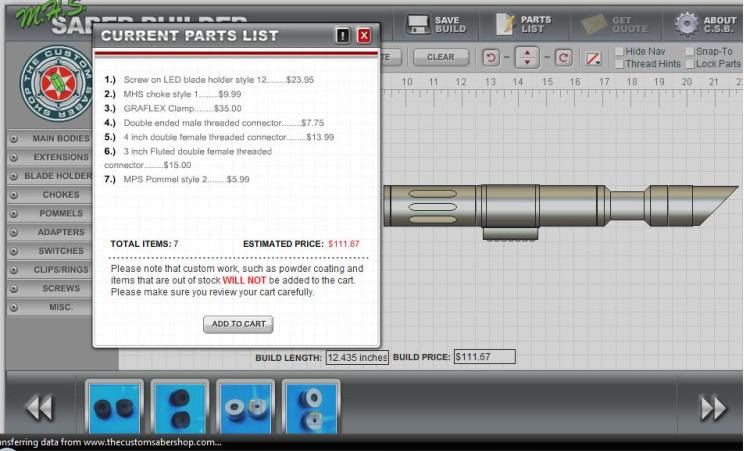
Task: Check the Snap-To option
Action: click(x=688, y=51)
